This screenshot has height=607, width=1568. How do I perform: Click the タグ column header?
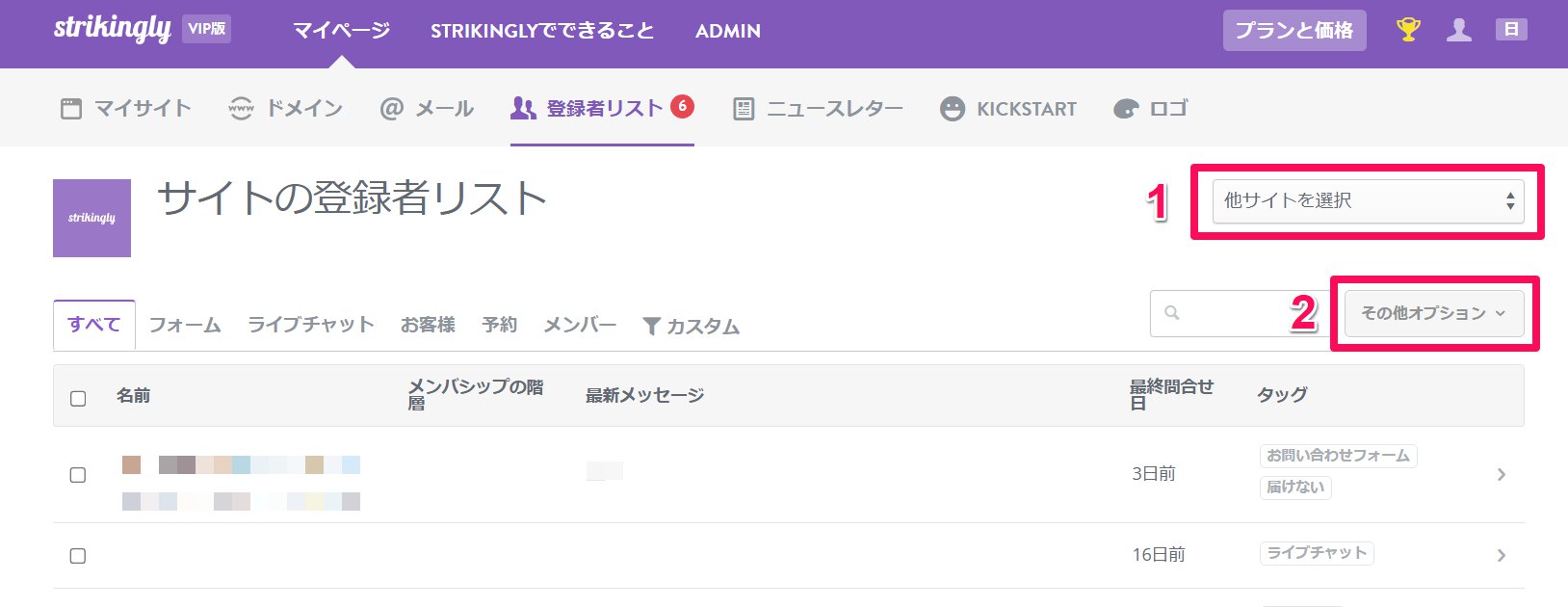coord(1282,395)
